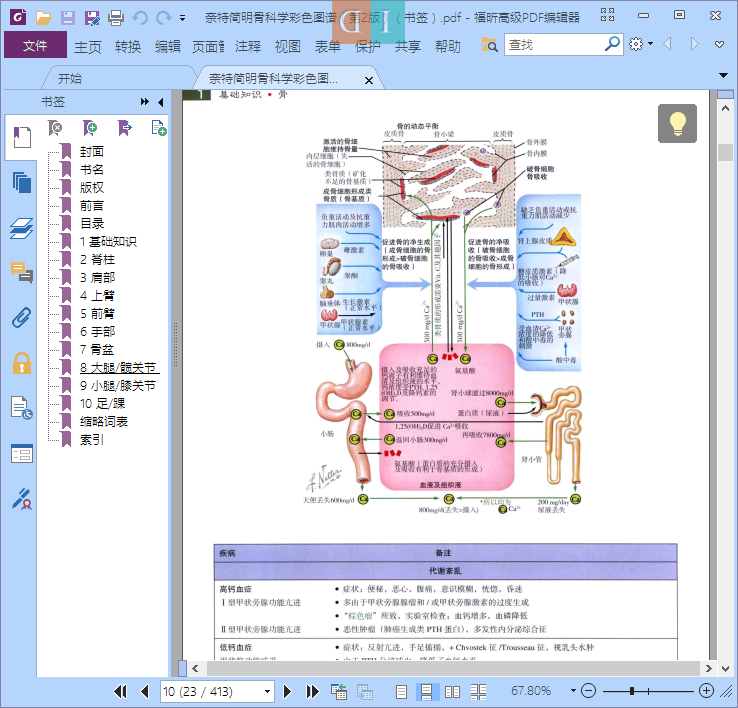Redo the last action
This screenshot has width=738, height=708.
[x=163, y=18]
